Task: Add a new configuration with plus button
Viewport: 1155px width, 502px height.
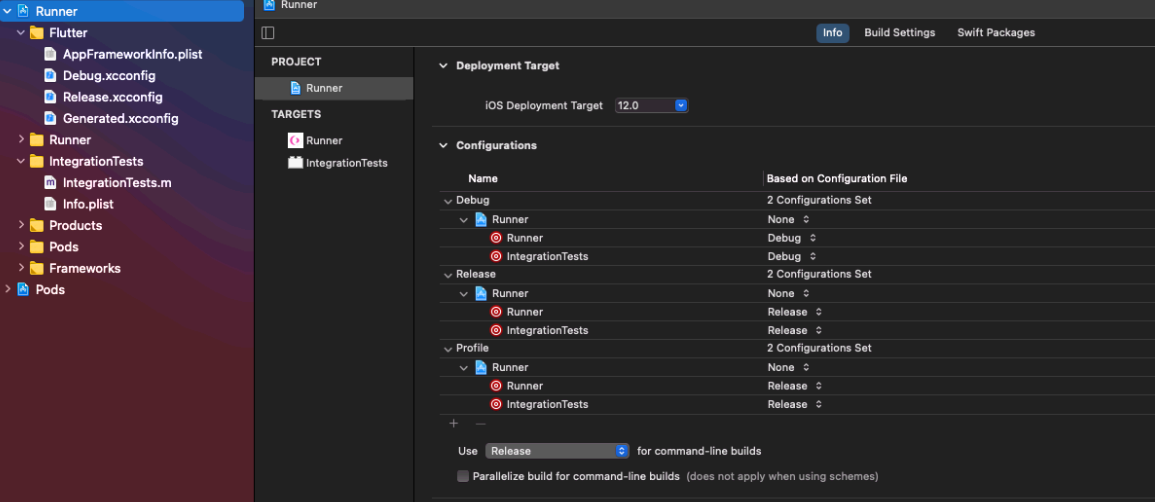Action: [454, 423]
